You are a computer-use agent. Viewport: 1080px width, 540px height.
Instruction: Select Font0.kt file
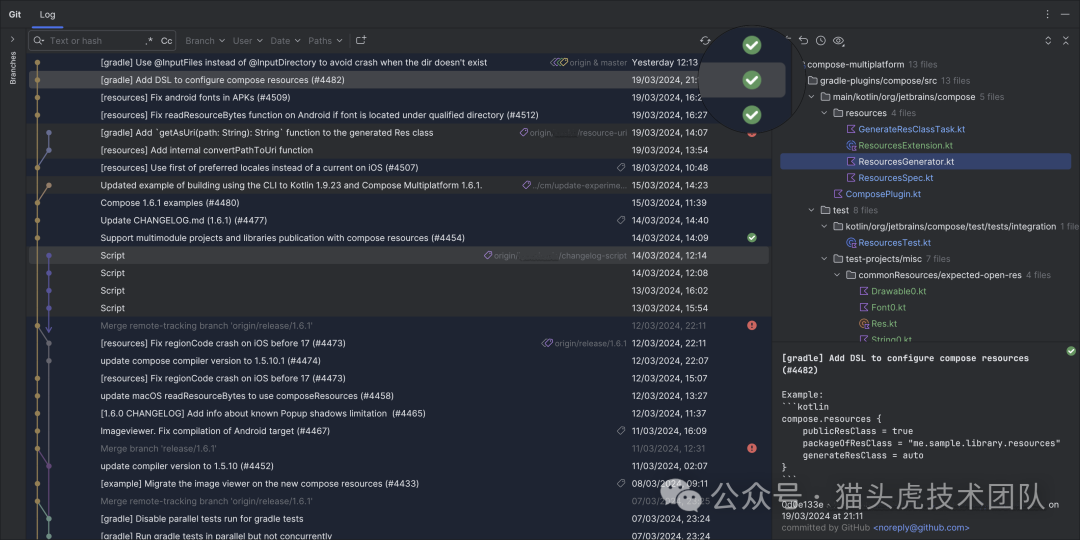pos(888,307)
